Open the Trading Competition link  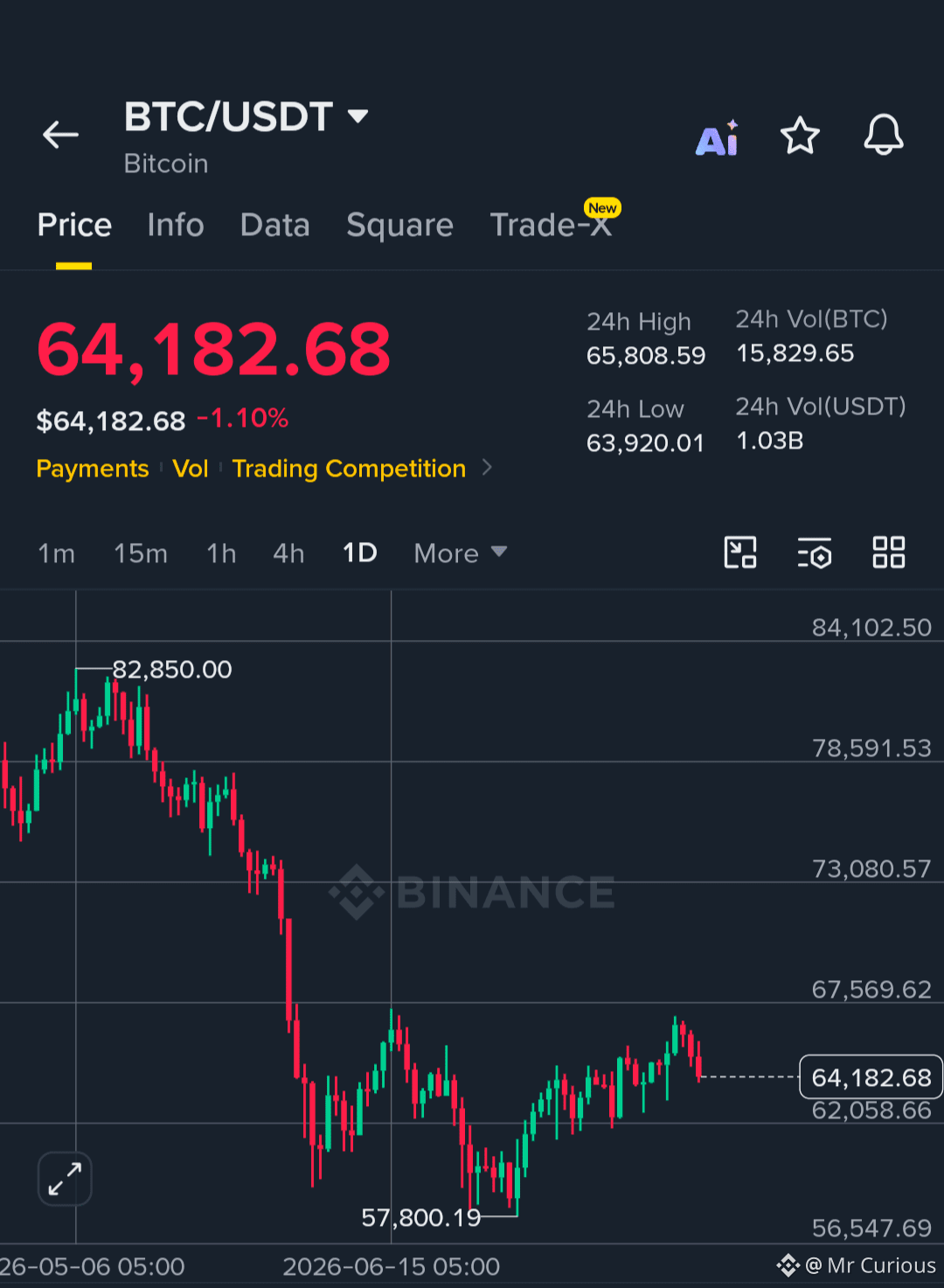click(349, 469)
